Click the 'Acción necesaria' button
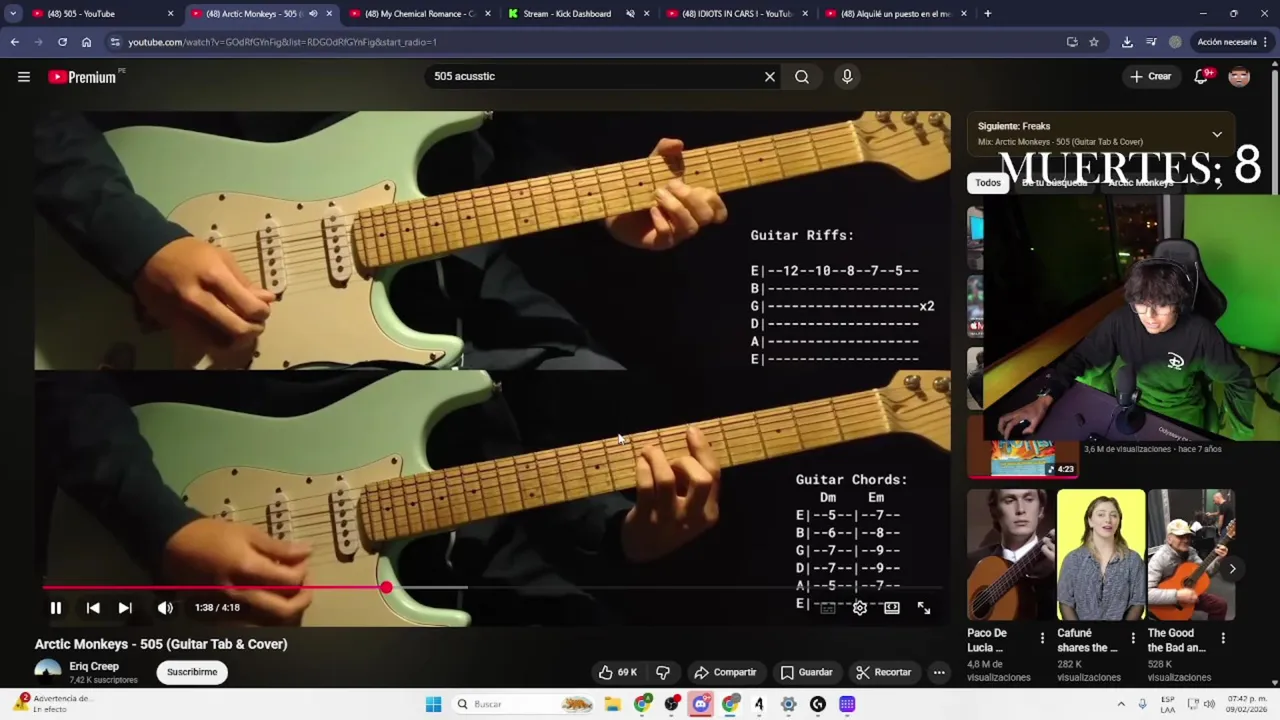Viewport: 1280px width, 720px height. [1226, 42]
